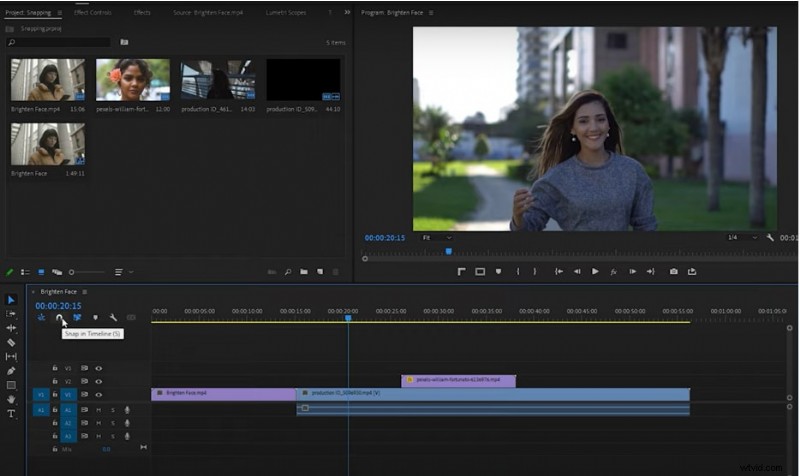Add marker in Program monitor
The image size is (800, 476).
point(498,271)
